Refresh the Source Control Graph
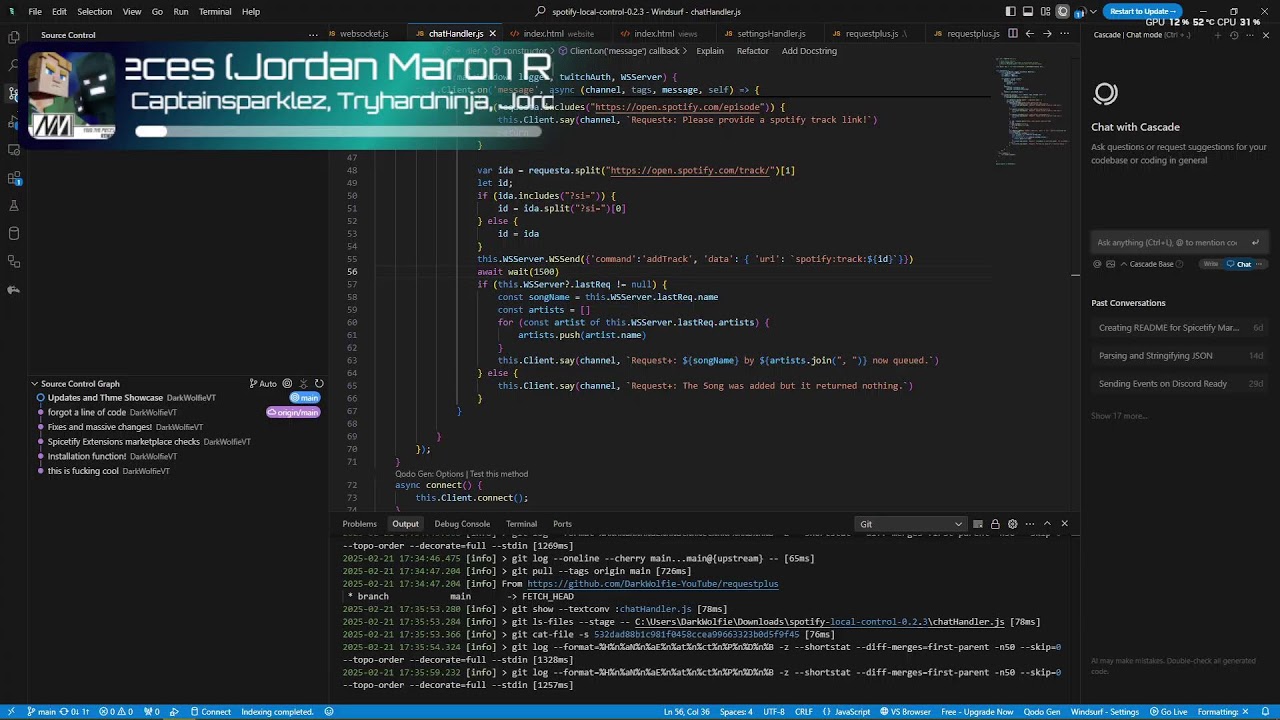This screenshot has height=720, width=1280. (x=319, y=384)
